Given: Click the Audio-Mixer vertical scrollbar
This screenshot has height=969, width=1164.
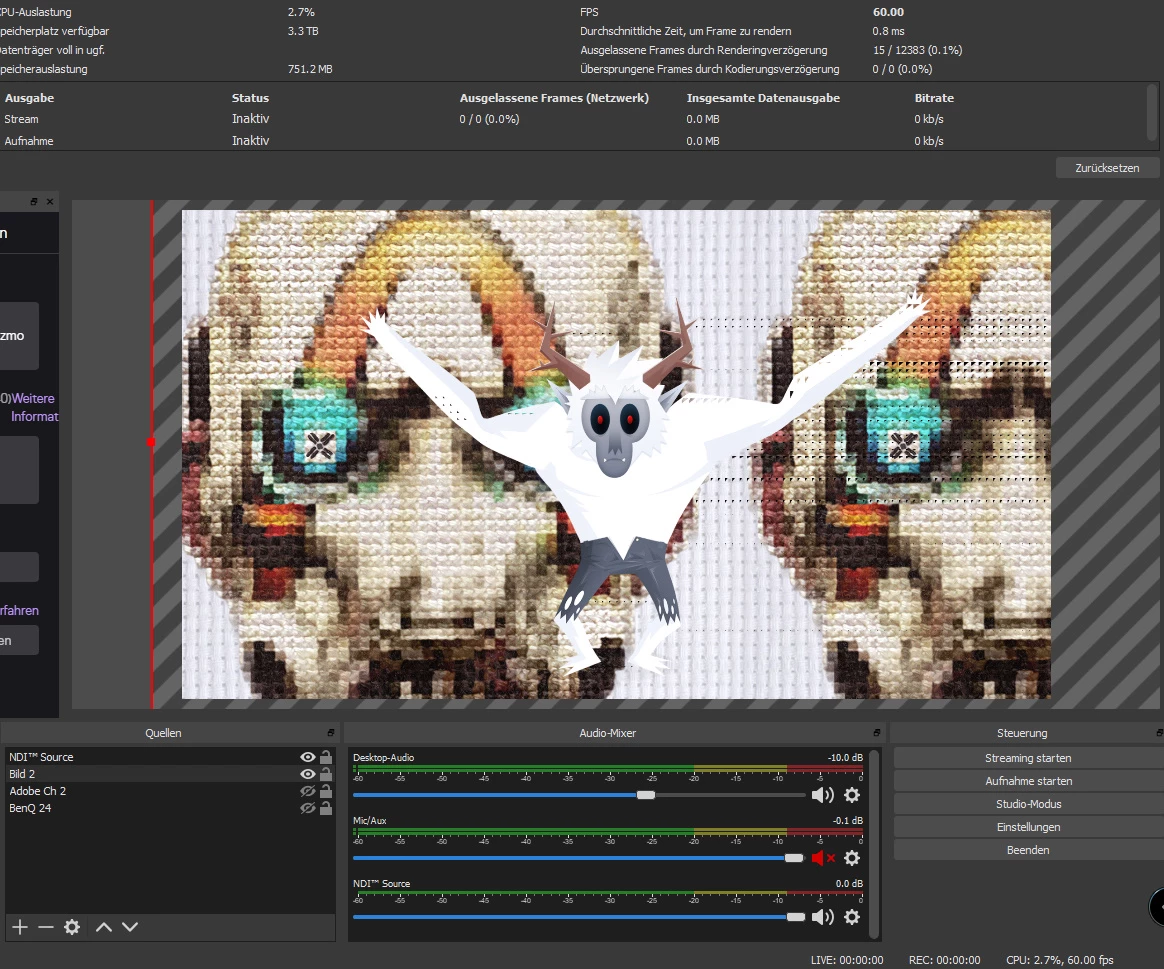Looking at the screenshot, I should (874, 843).
